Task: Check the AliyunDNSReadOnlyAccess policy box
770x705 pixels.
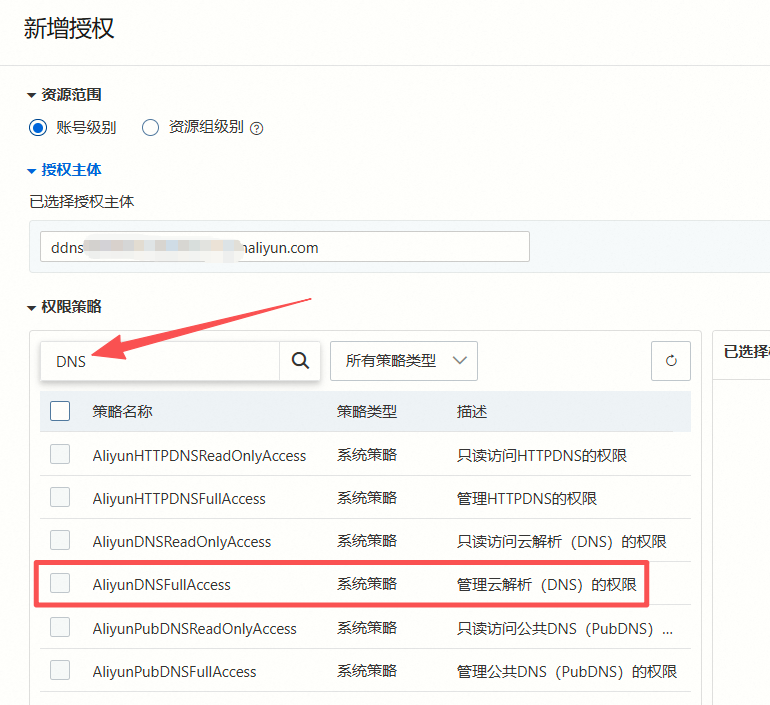Action: pyautogui.click(x=60, y=540)
